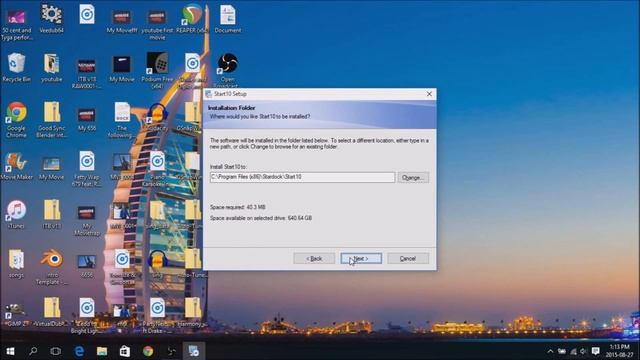Cancel the Start10 installation
This screenshot has height=360, width=640.
[x=408, y=258]
